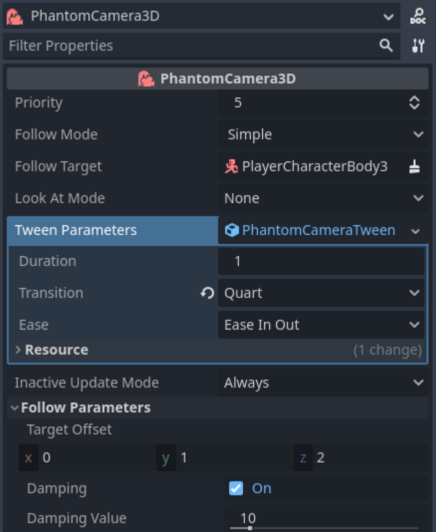Click the inspector property tools icon
This screenshot has height=532, width=436.
[418, 45]
